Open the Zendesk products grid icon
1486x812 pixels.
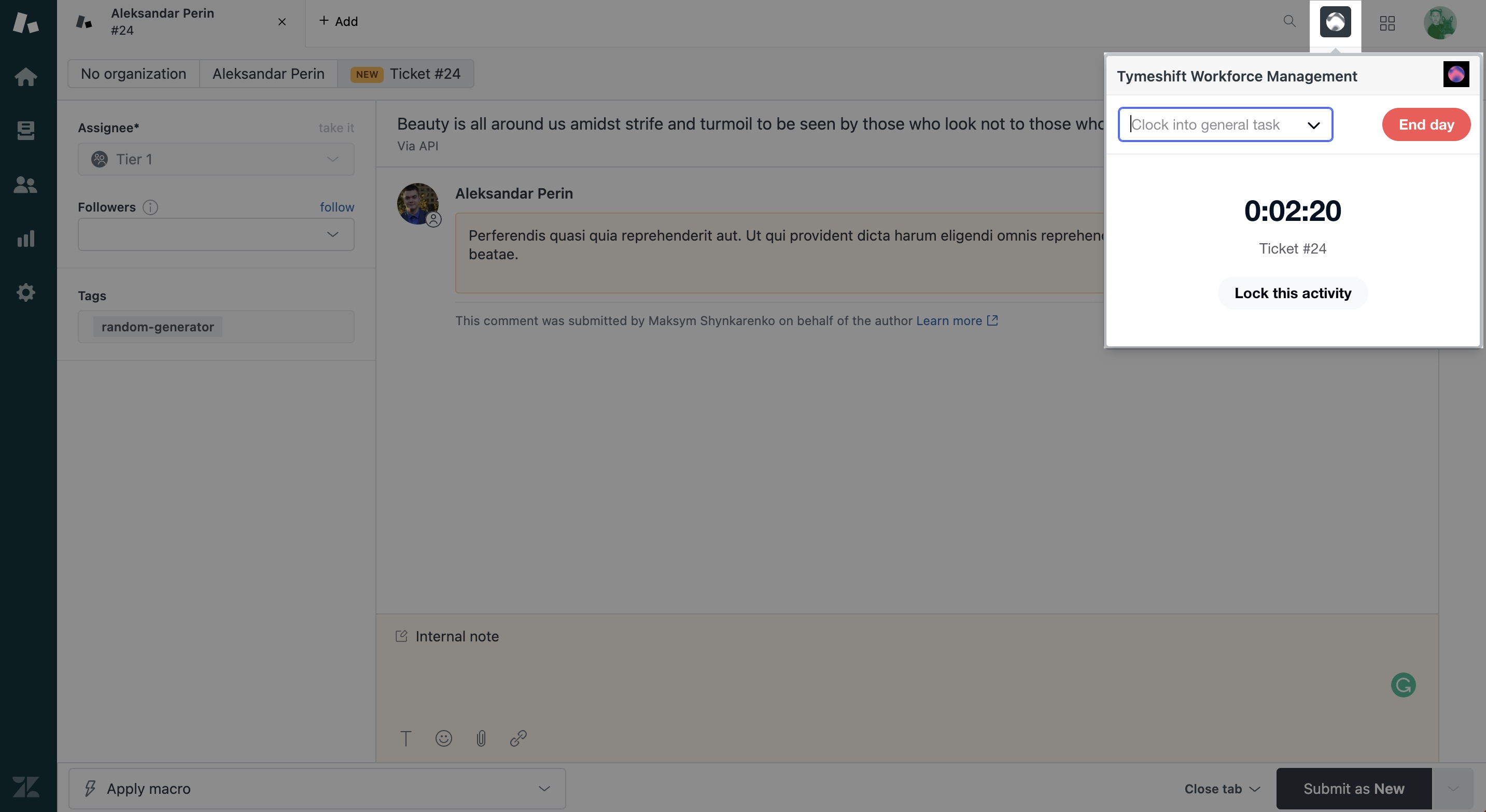click(x=1387, y=23)
